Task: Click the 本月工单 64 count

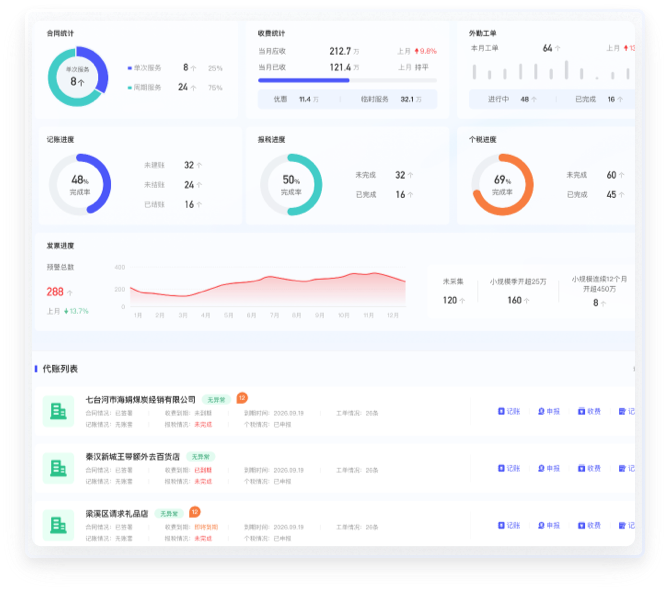Action: click(551, 48)
